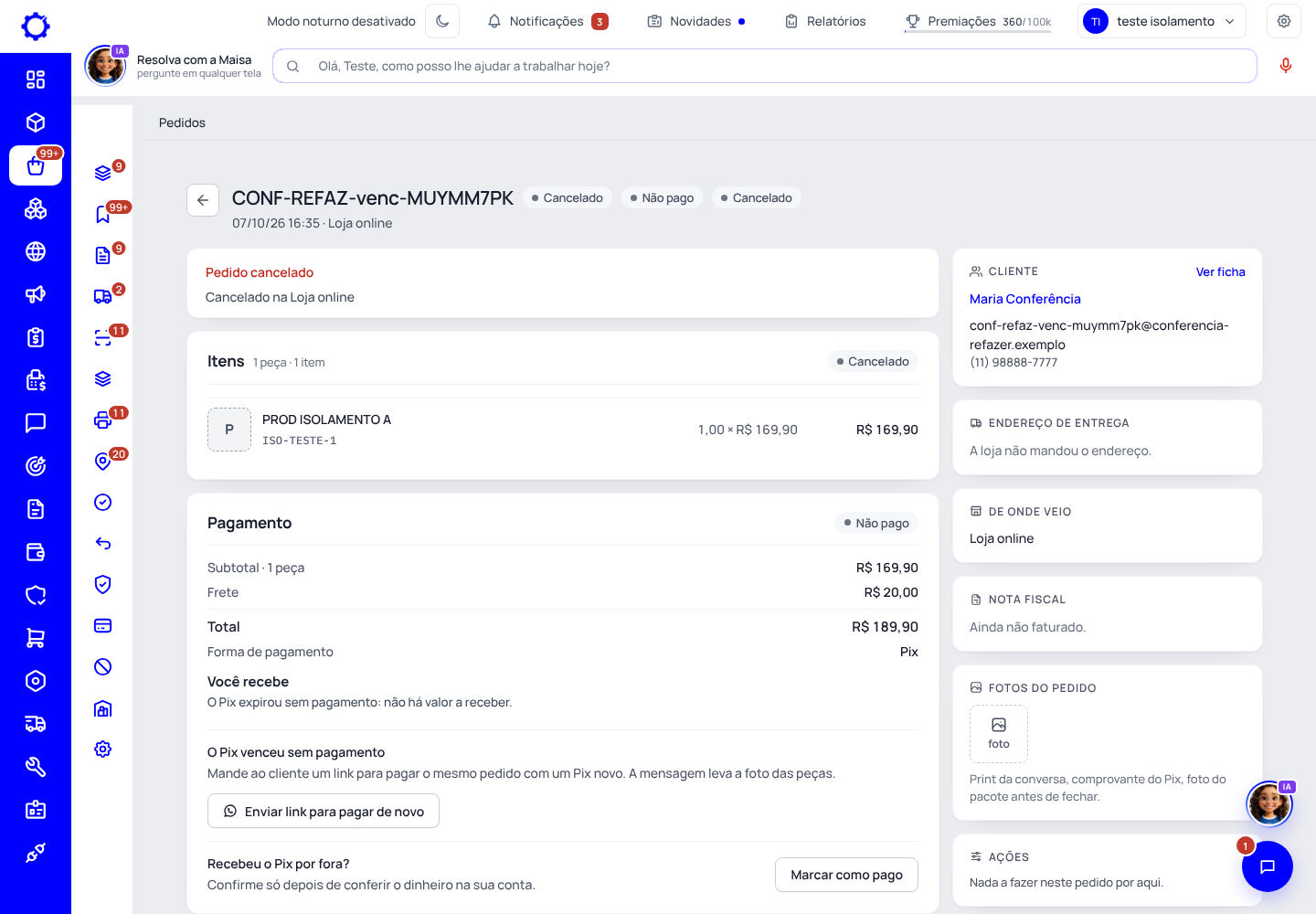Click the floating Maisa IA avatar
This screenshot has width=1316, height=914.
click(1269, 804)
